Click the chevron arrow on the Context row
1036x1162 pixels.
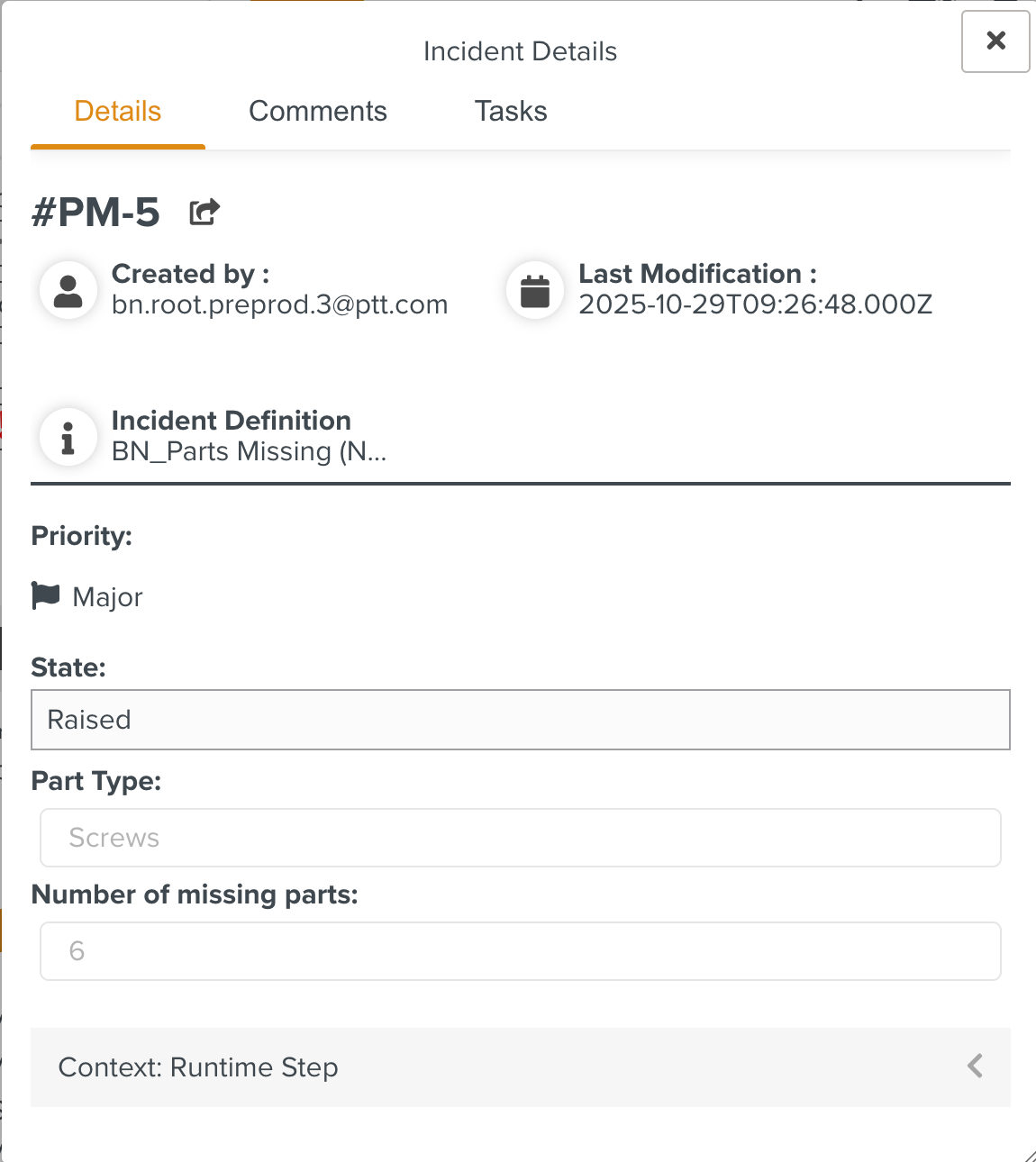point(975,1067)
